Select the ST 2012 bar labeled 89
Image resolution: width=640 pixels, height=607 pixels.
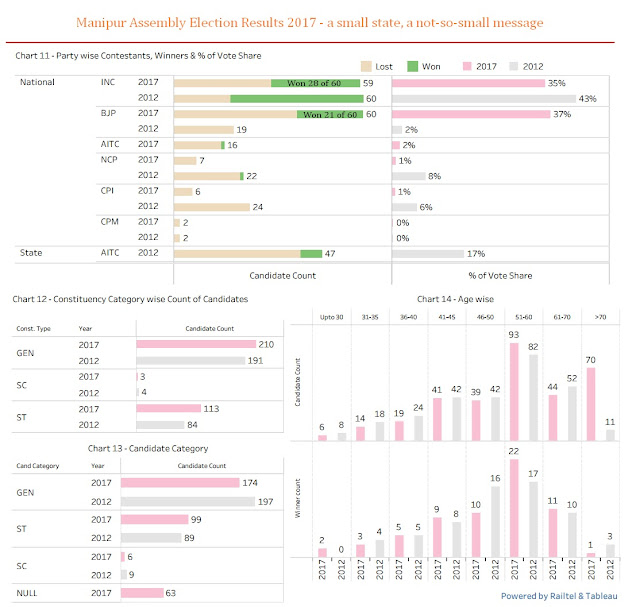click(x=151, y=538)
